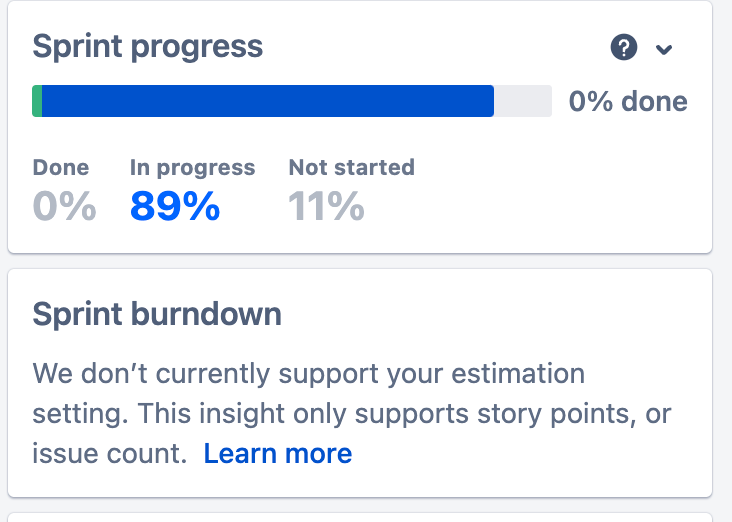The height and width of the screenshot is (522, 732).
Task: Click the Done 0% value
Action: coord(64,206)
